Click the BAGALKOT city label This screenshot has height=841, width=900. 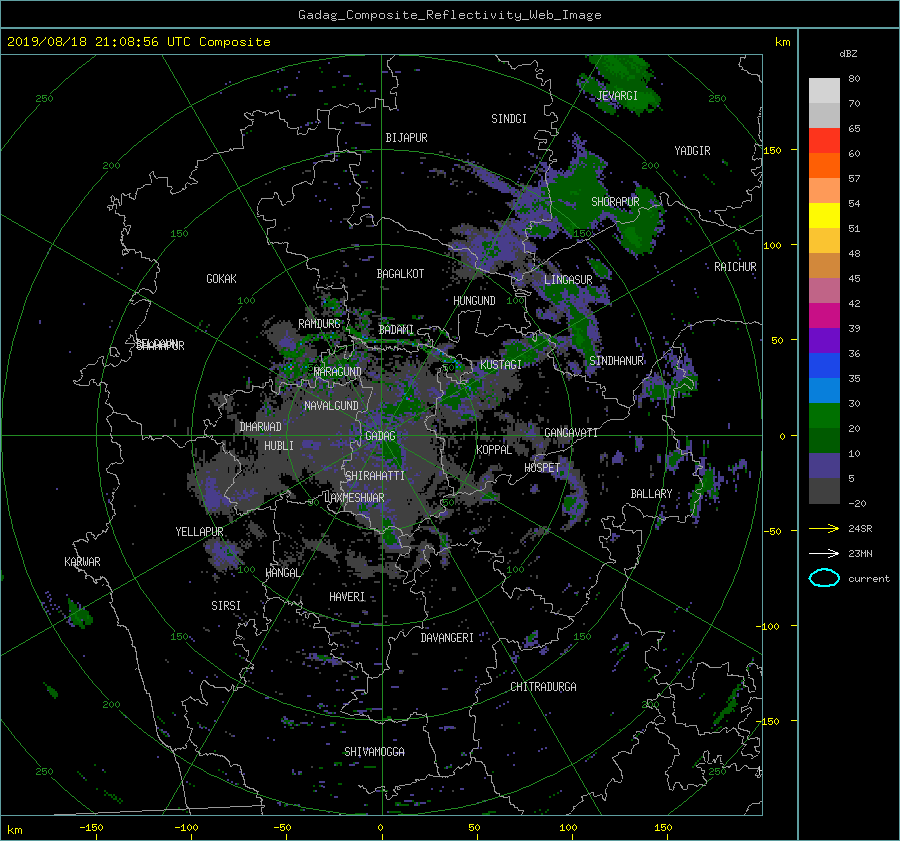tap(400, 274)
